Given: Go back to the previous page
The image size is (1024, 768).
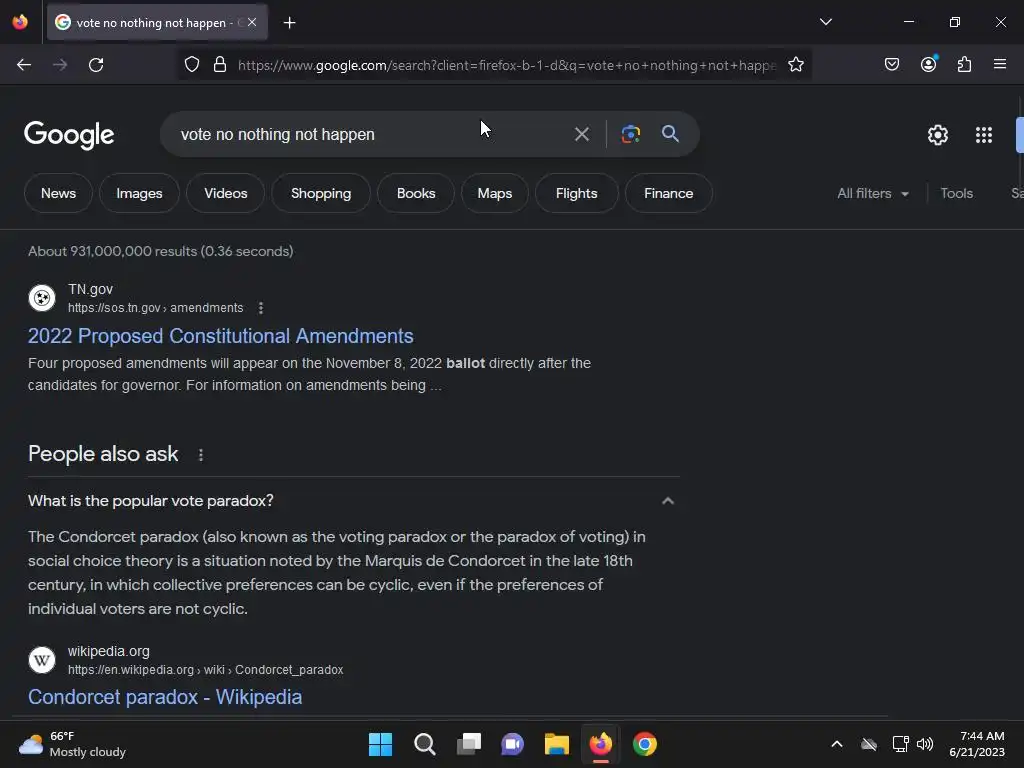Looking at the screenshot, I should (24, 65).
